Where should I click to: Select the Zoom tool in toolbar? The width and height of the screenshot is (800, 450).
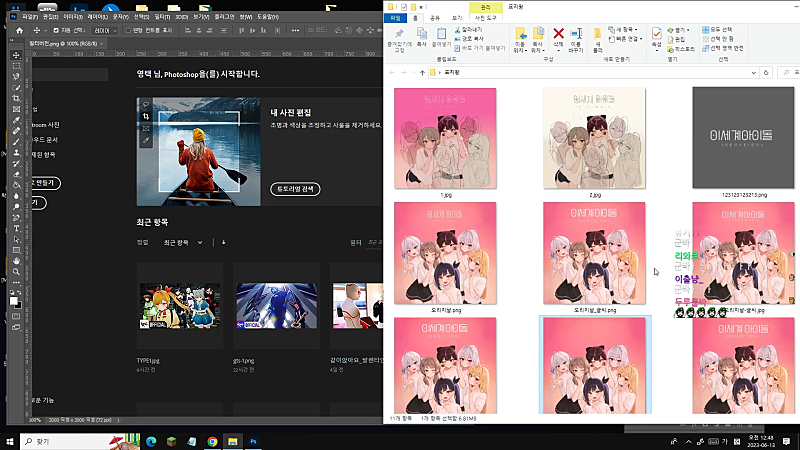pyautogui.click(x=17, y=271)
